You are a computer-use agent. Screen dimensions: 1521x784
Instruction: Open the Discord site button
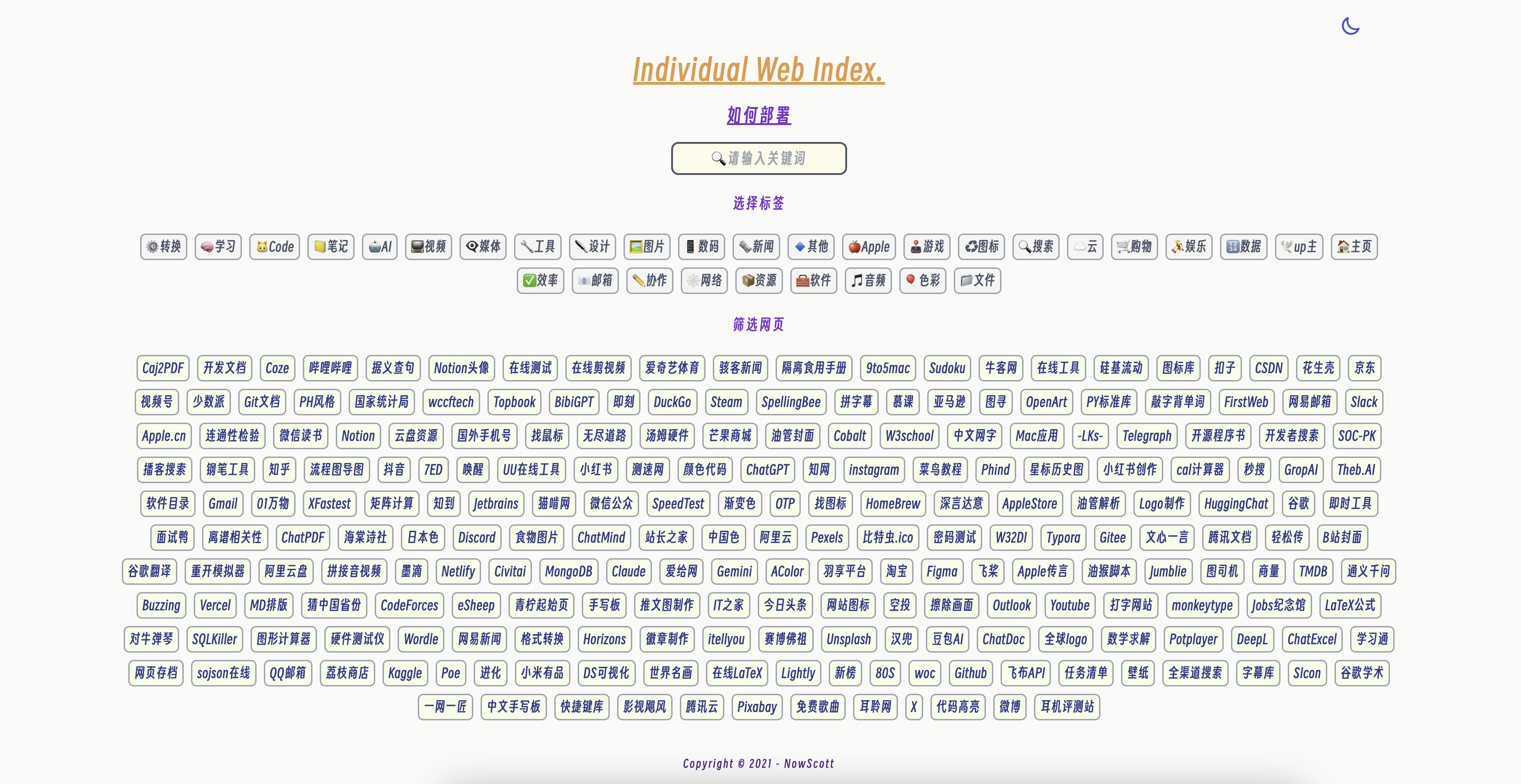tap(476, 537)
